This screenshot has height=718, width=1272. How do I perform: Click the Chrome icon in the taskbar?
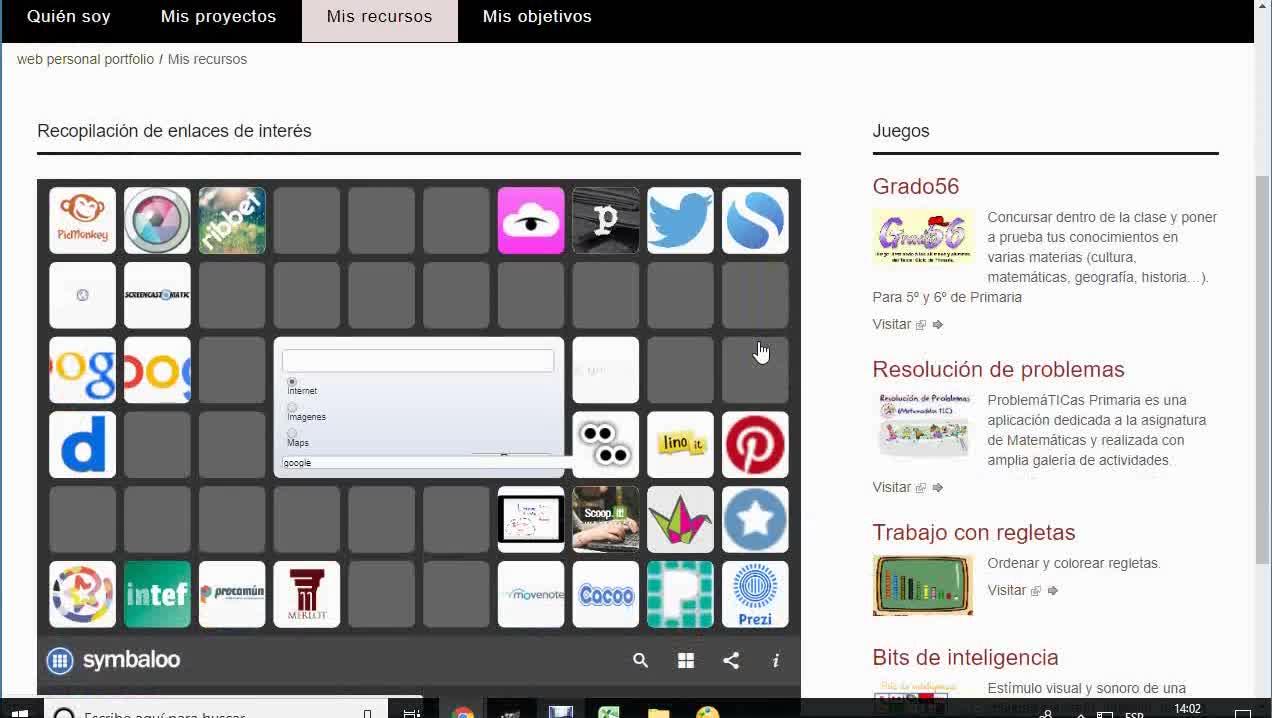coord(462,712)
